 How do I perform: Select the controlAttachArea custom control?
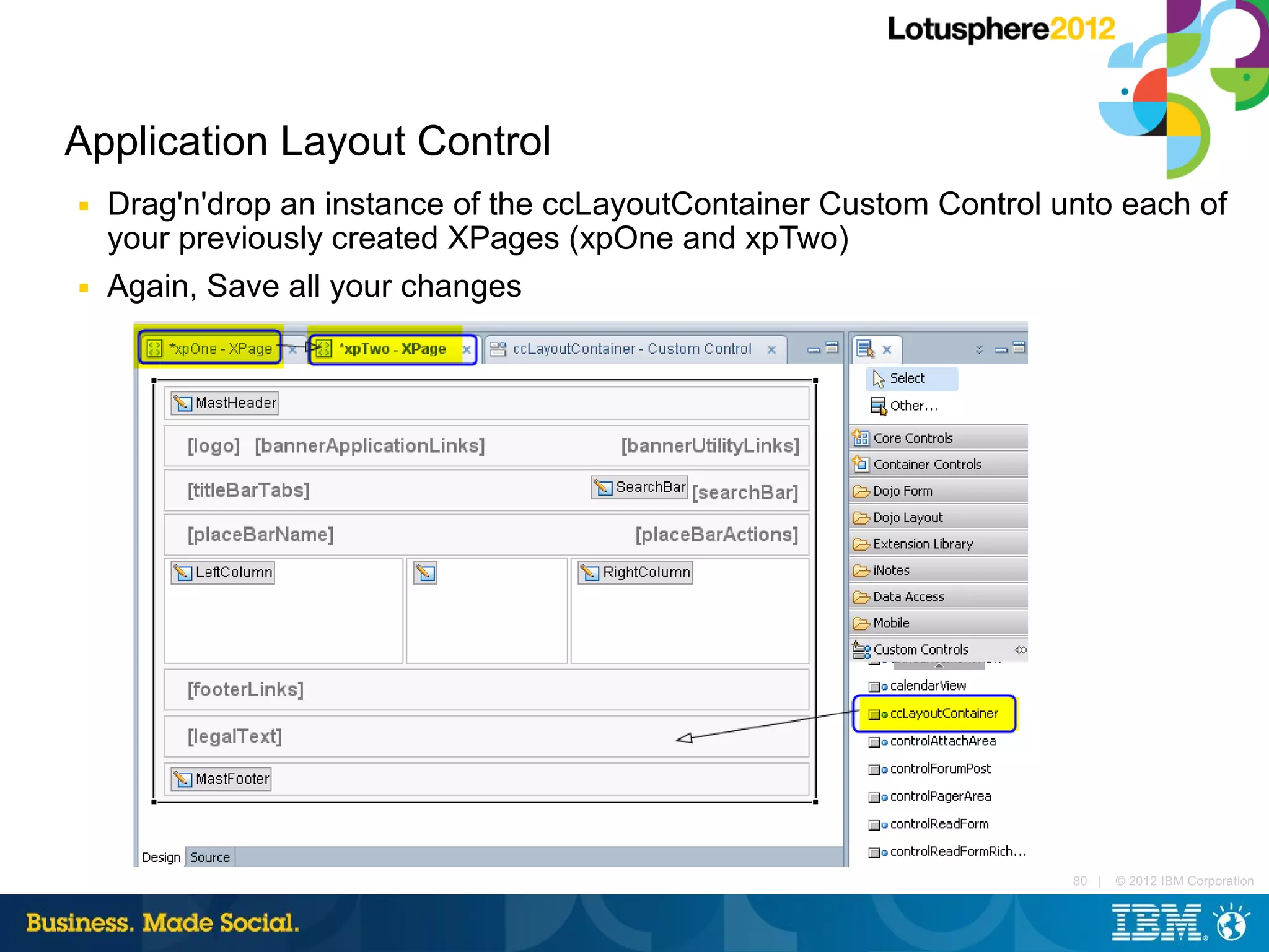click(x=933, y=741)
